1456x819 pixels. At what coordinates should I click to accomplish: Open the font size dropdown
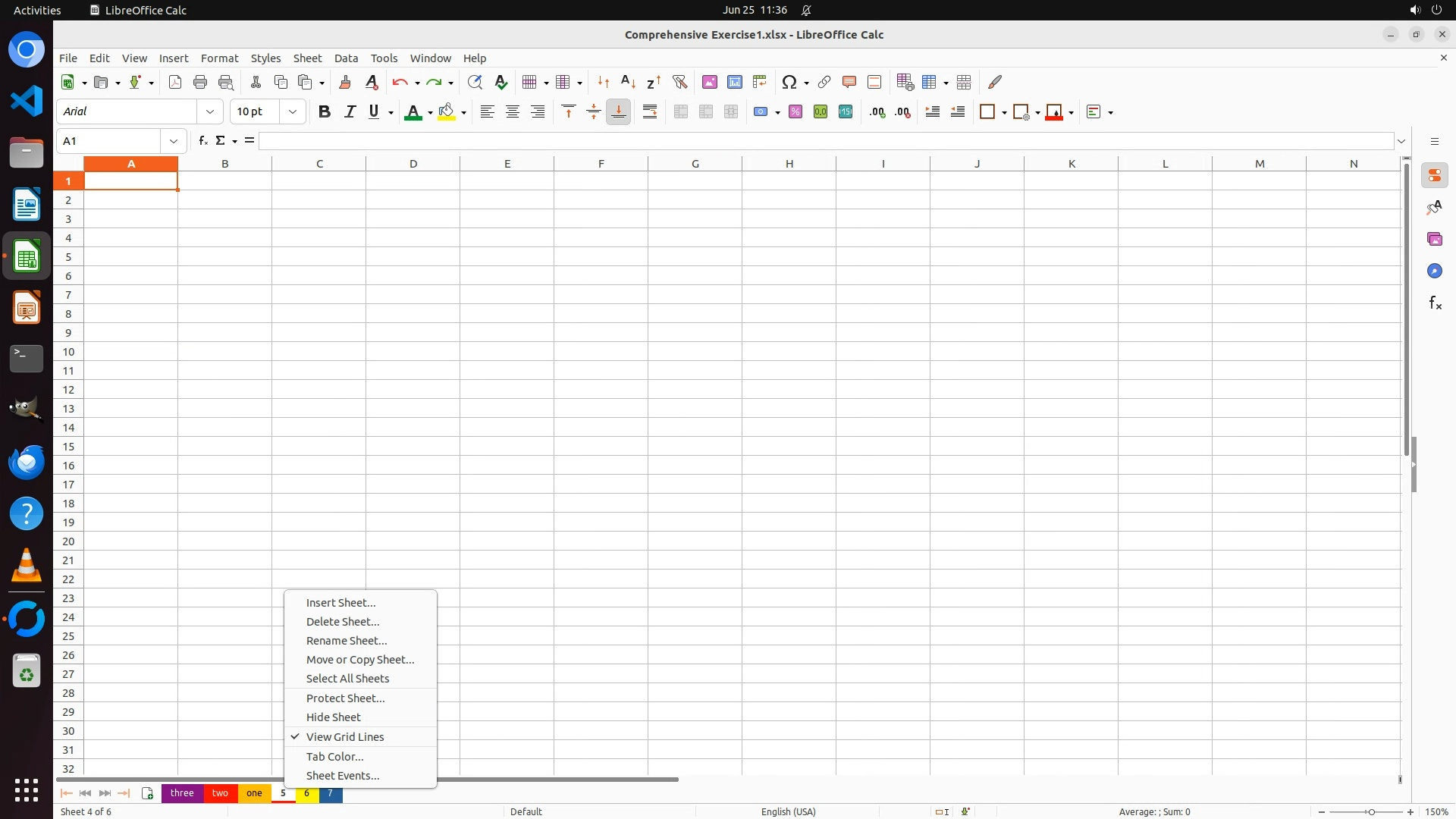pos(293,112)
